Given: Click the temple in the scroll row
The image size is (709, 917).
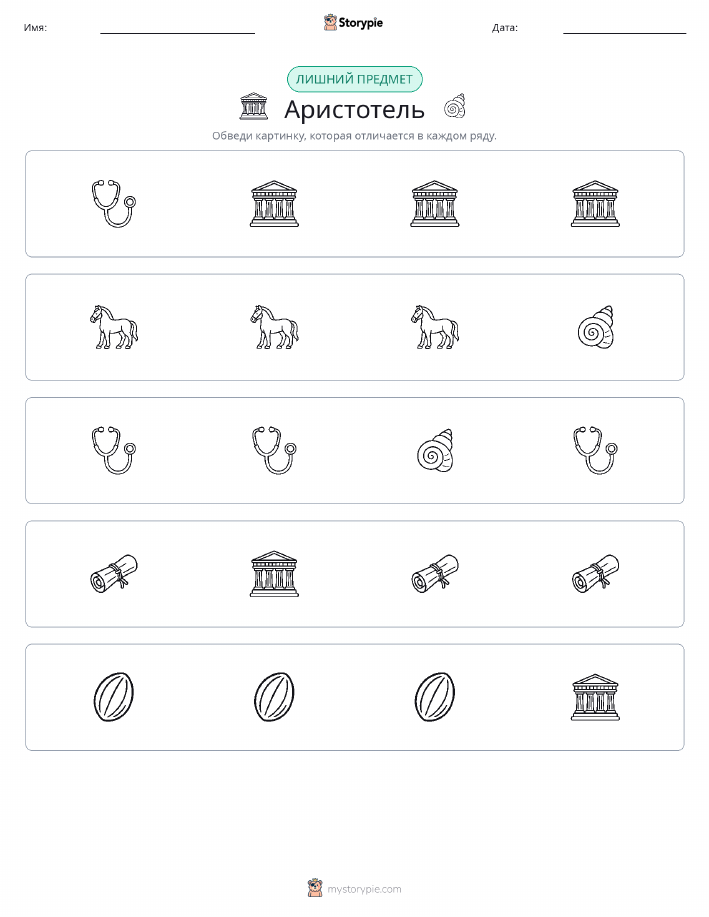Looking at the screenshot, I should 274,574.
